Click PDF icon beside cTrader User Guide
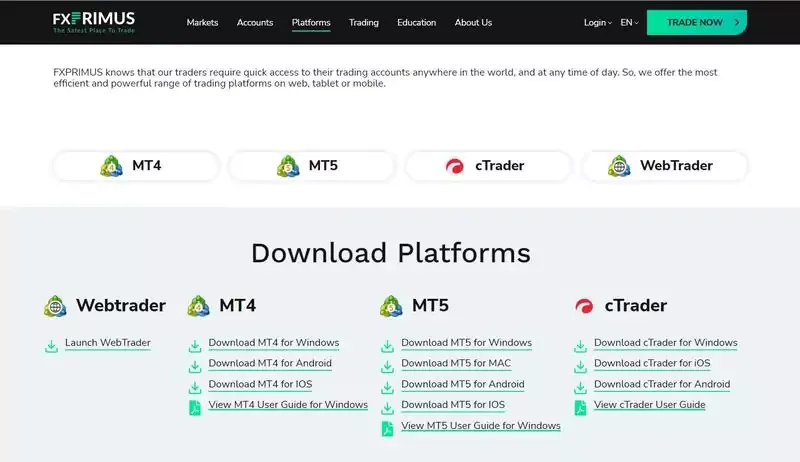 point(580,408)
